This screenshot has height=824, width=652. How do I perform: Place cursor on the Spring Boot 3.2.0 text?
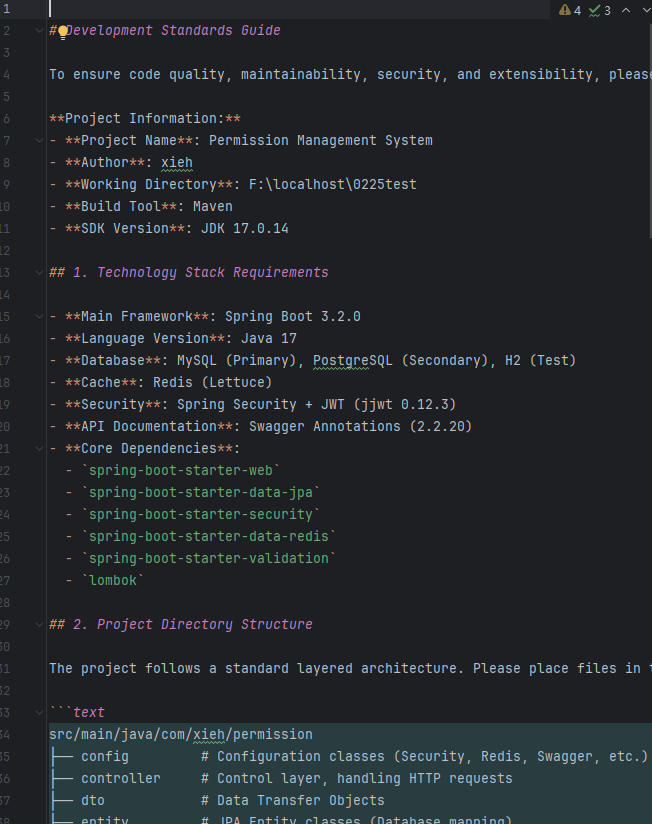(x=292, y=317)
